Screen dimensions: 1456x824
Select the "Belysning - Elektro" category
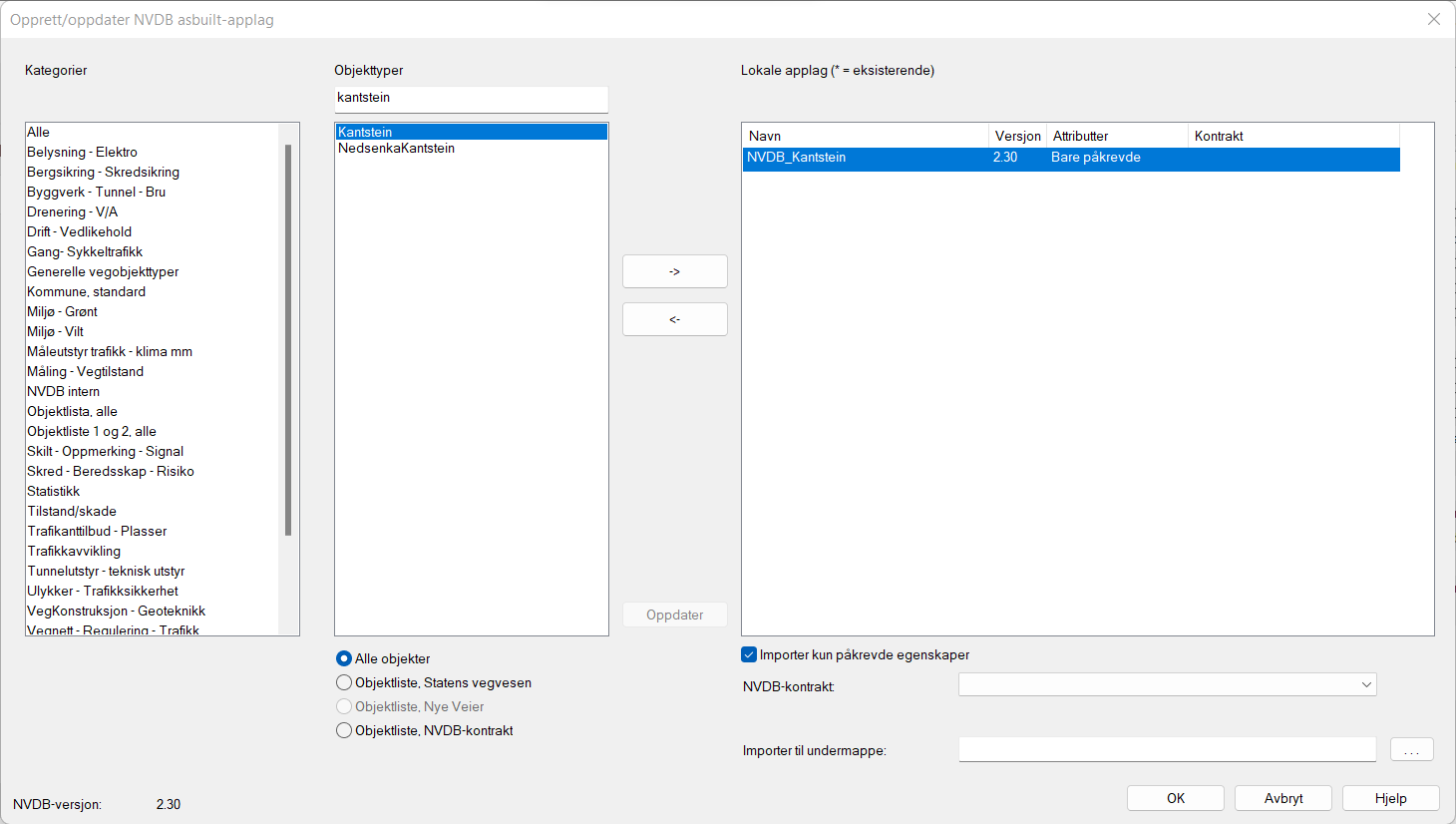82,152
